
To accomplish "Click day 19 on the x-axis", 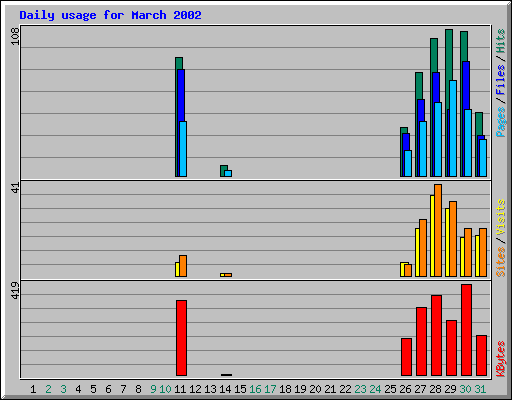I will pos(300,389).
